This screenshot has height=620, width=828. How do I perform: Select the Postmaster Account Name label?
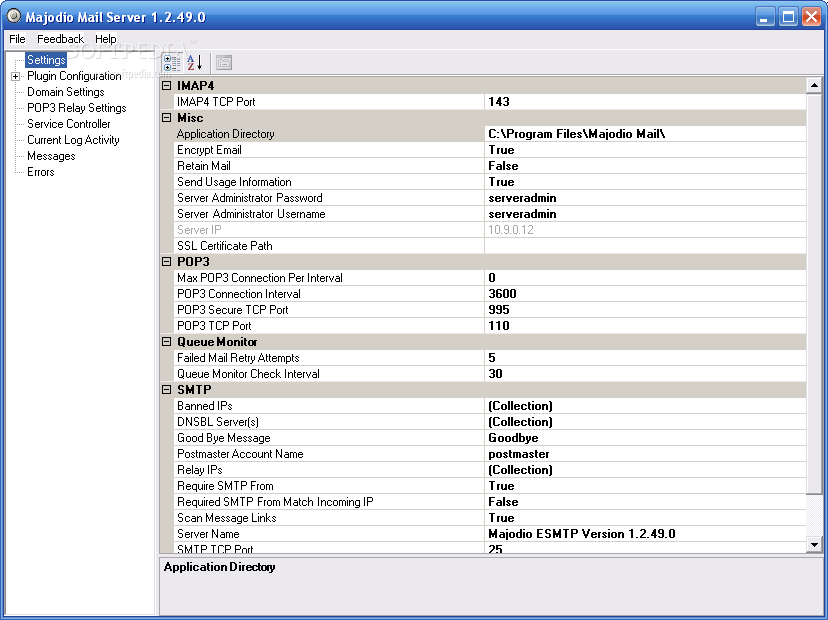click(x=240, y=454)
